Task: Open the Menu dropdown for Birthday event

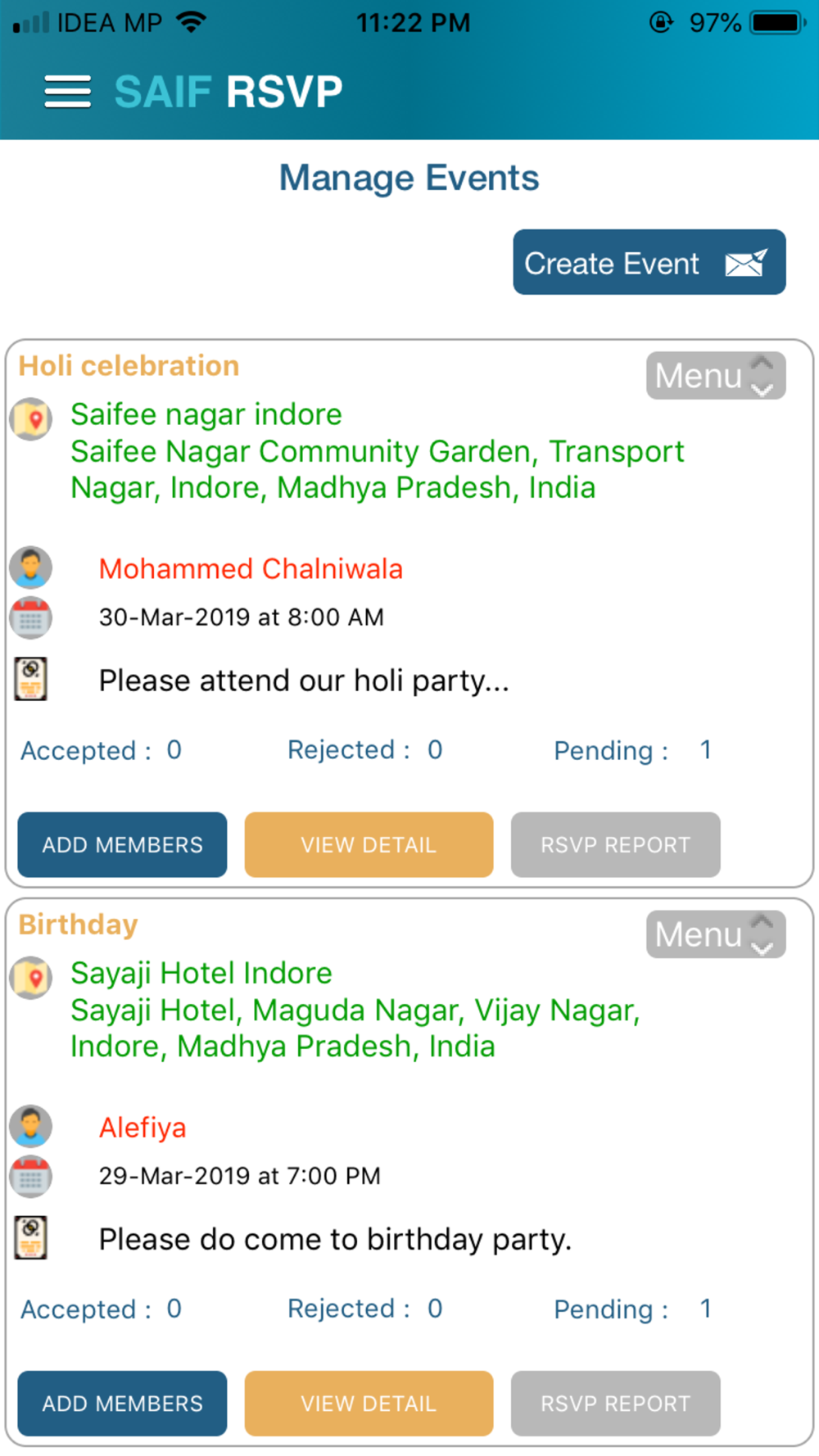Action: coord(716,934)
